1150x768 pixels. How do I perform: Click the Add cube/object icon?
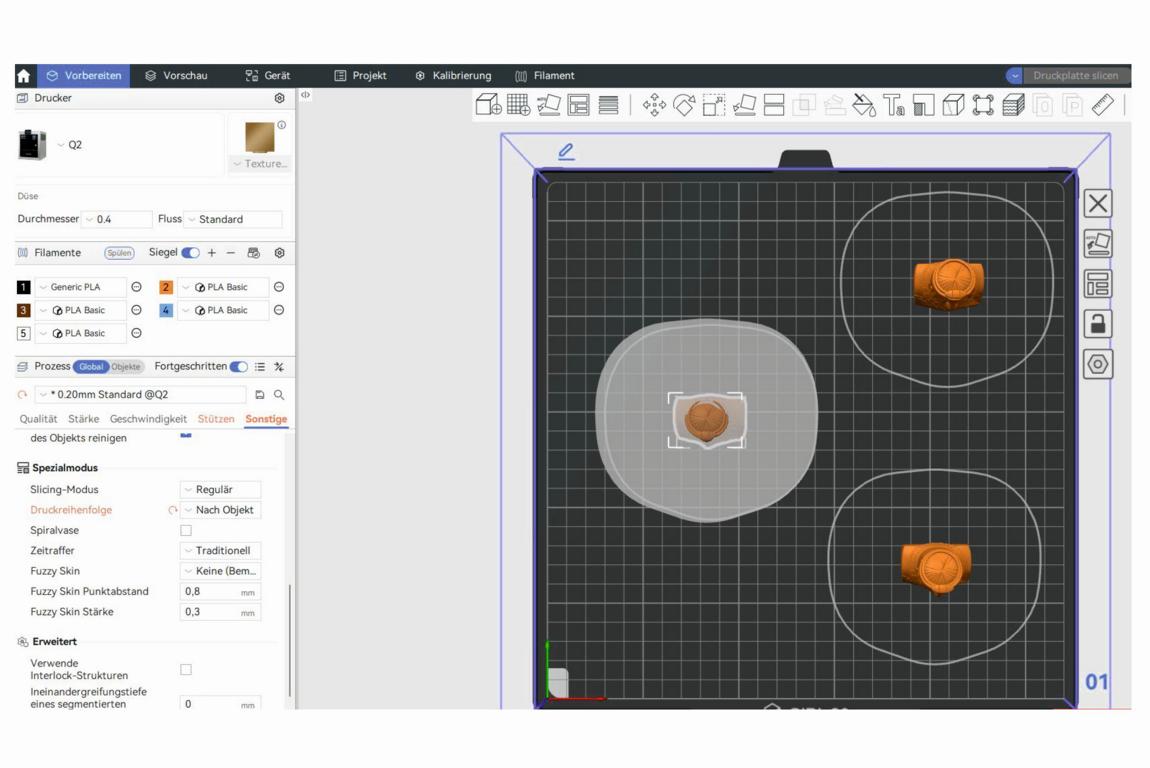pyautogui.click(x=488, y=105)
